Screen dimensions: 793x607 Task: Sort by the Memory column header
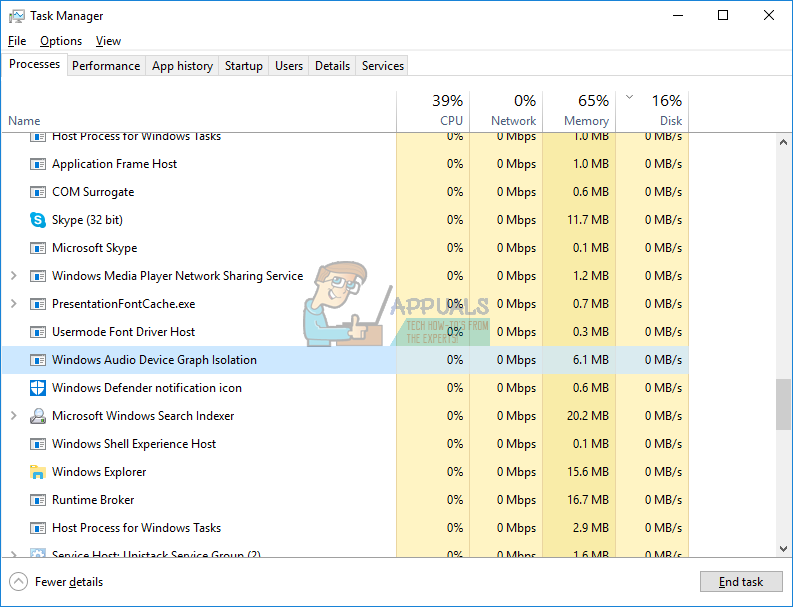579,111
